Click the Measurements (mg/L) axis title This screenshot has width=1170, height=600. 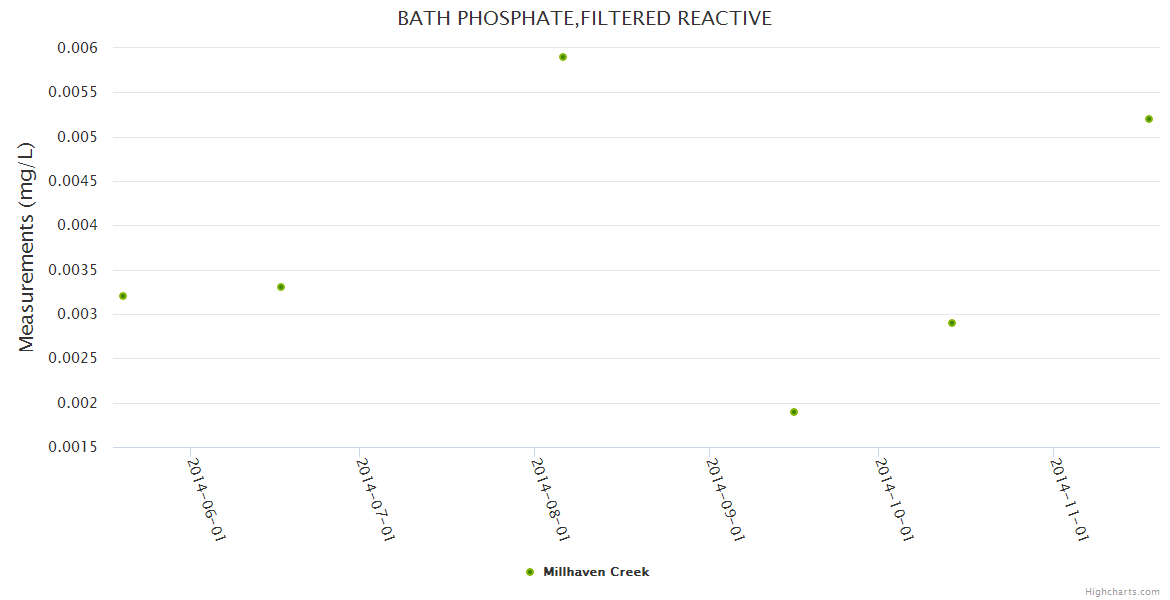[x=27, y=246]
